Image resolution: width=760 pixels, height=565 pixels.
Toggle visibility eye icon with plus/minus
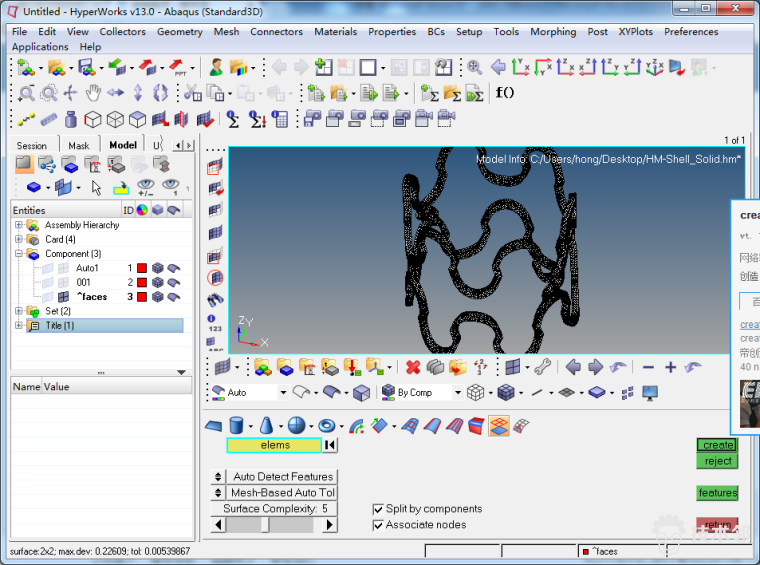point(146,187)
